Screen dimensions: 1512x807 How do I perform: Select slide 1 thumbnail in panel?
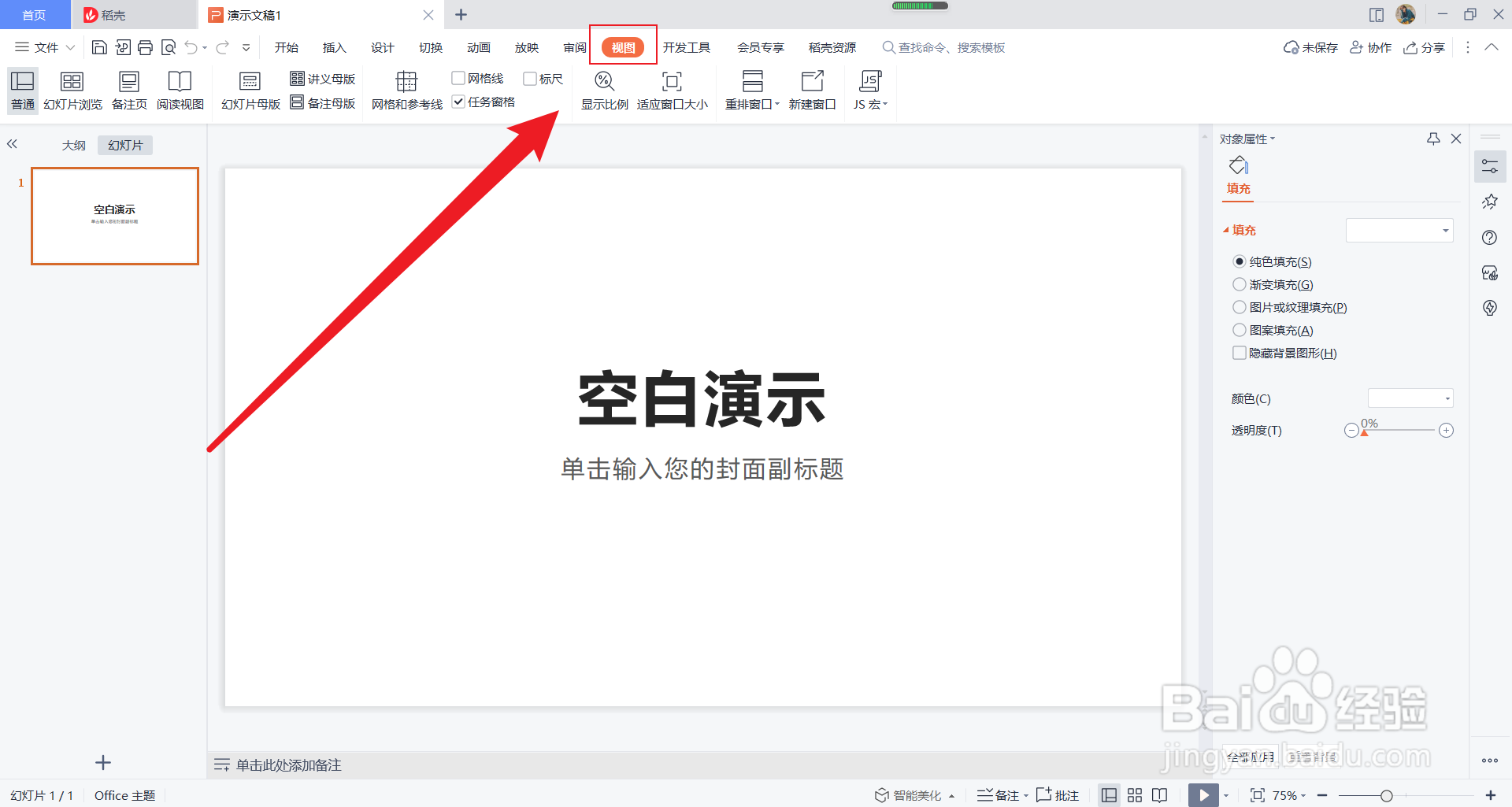point(114,216)
